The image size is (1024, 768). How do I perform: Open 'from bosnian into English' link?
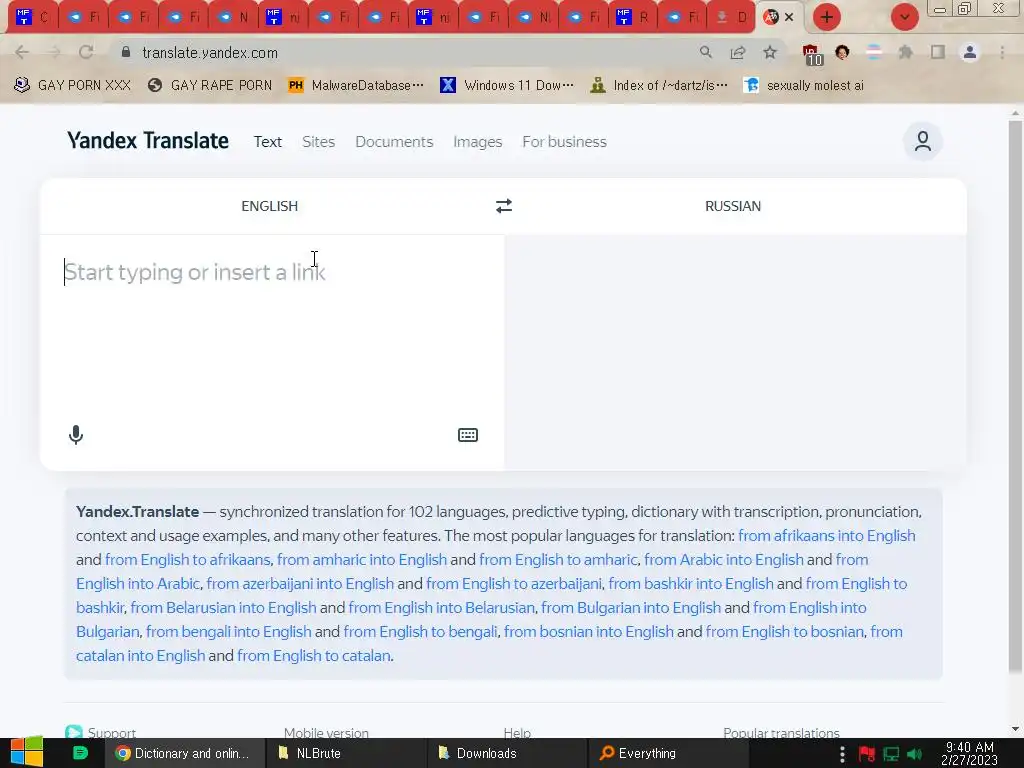point(588,632)
